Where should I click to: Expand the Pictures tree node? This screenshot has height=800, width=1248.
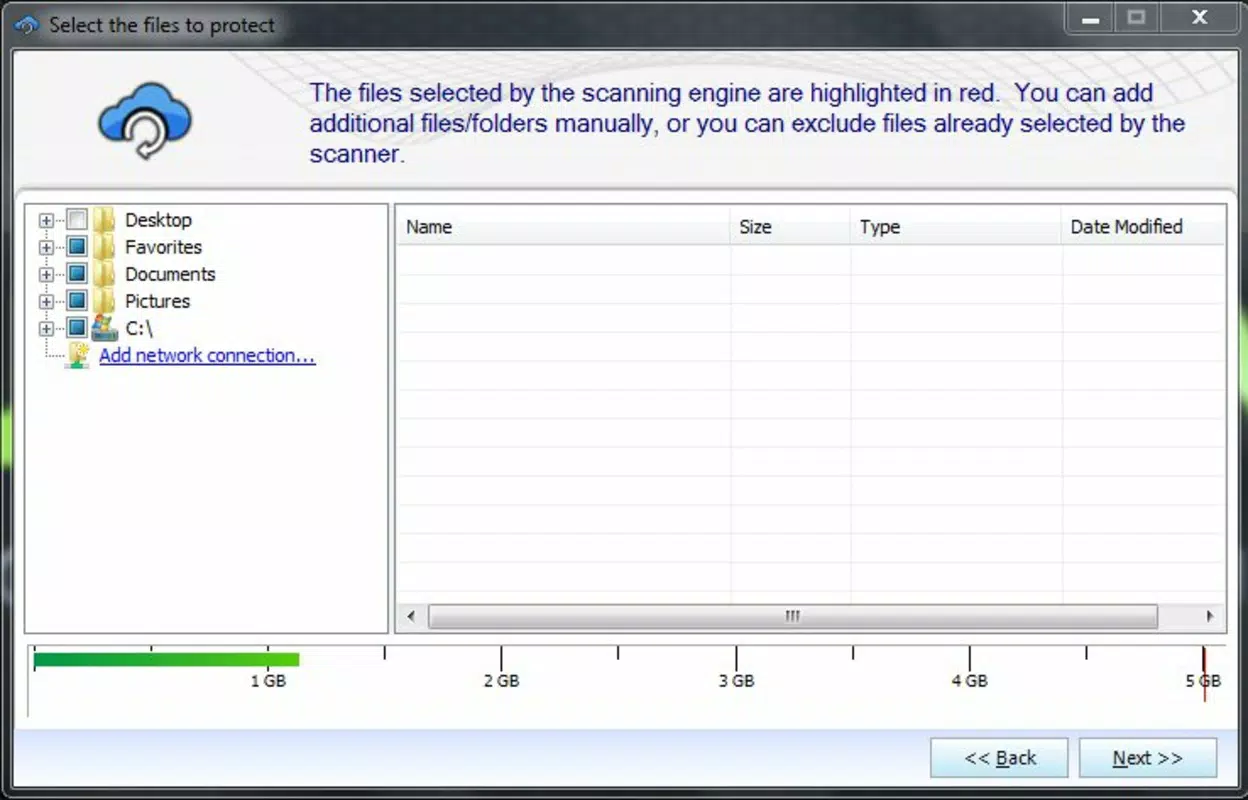46,301
